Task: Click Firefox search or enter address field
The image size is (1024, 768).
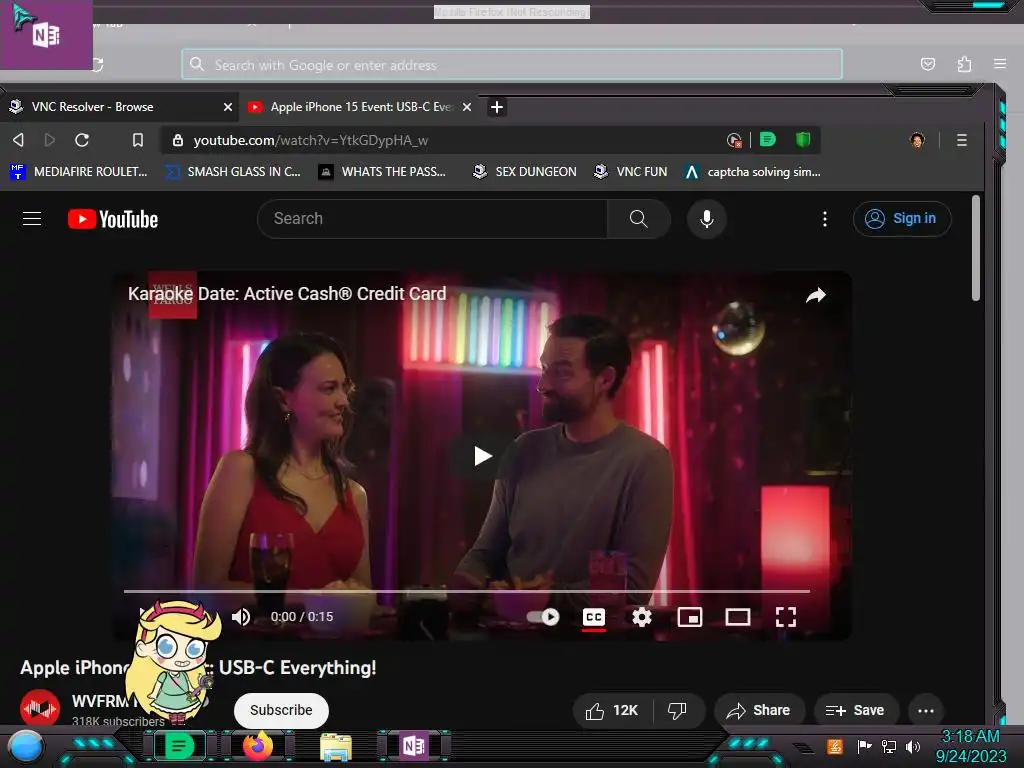Action: click(512, 65)
